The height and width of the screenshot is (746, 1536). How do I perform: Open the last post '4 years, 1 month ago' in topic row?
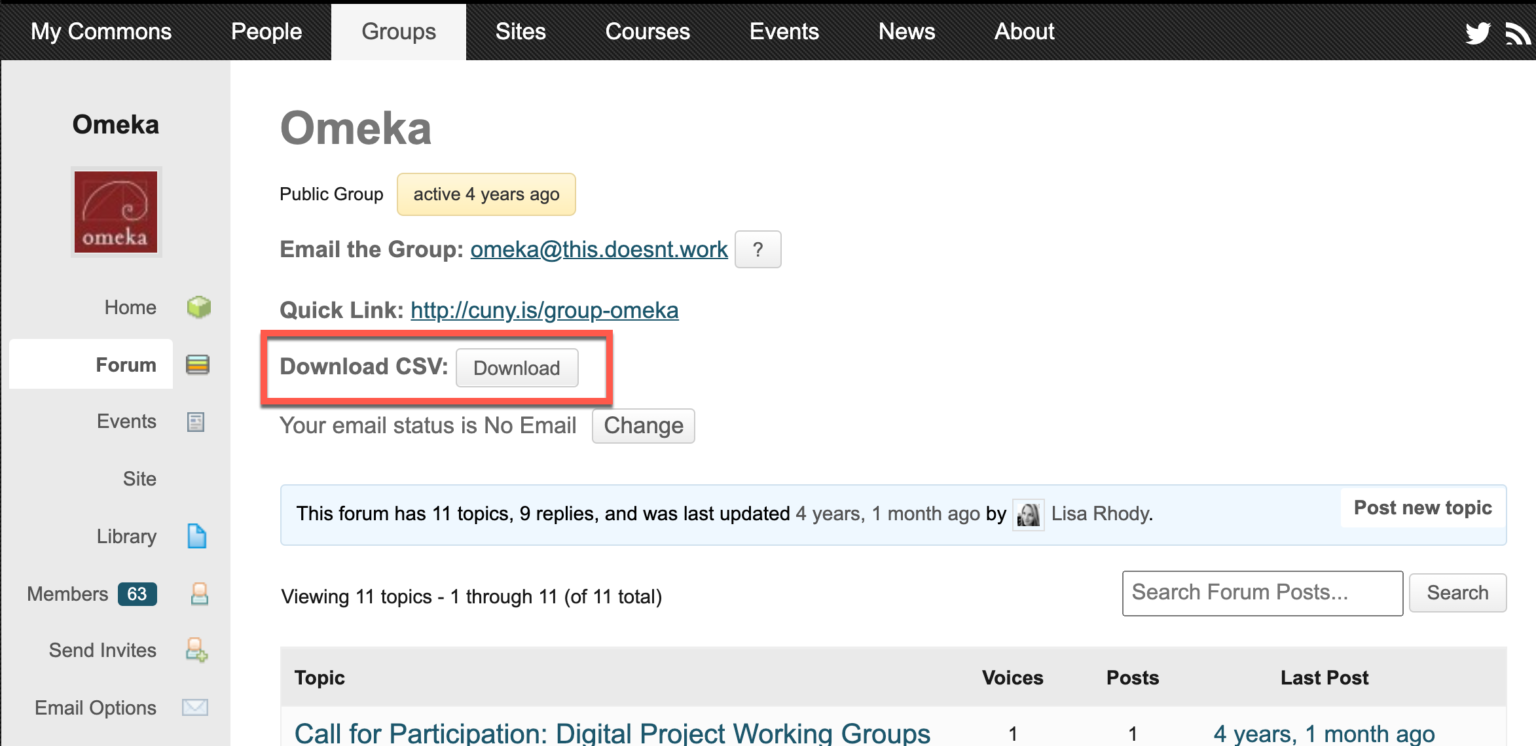tap(1324, 734)
